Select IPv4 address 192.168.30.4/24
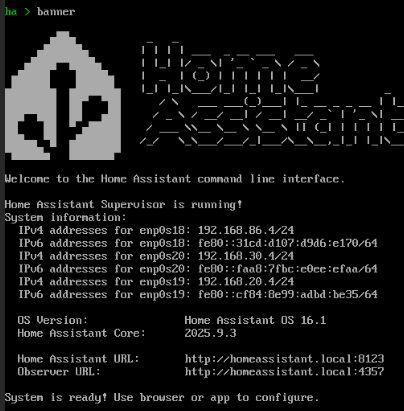This screenshot has height=411, width=404. (246, 256)
